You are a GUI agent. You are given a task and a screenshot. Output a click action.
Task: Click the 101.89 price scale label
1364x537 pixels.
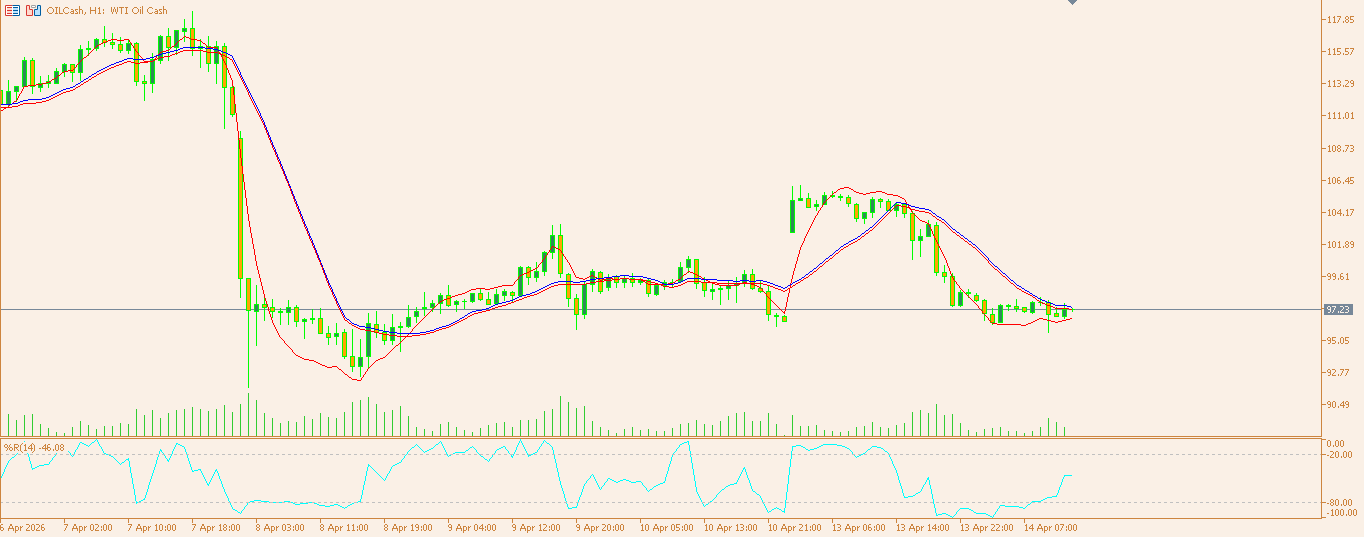tap(1340, 245)
